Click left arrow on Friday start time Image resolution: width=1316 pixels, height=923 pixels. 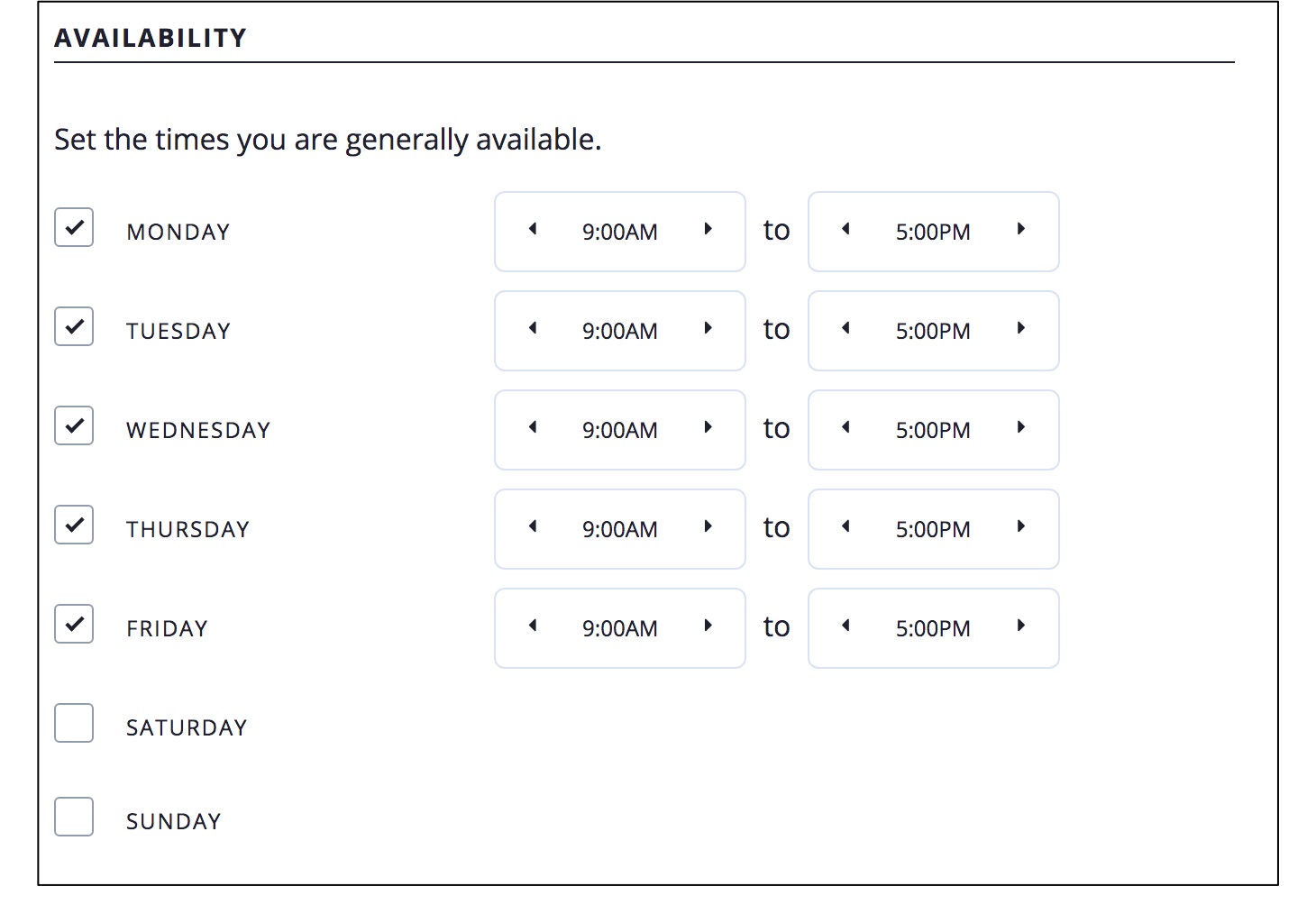(x=533, y=626)
